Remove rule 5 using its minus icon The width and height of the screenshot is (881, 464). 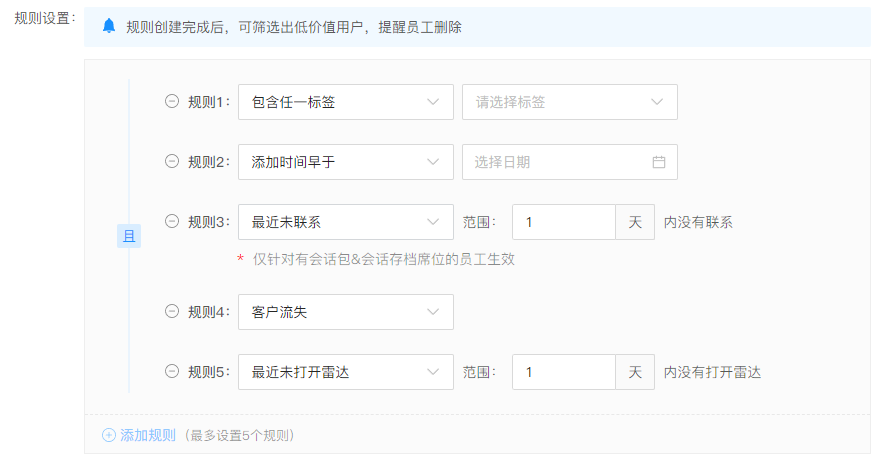(x=172, y=372)
